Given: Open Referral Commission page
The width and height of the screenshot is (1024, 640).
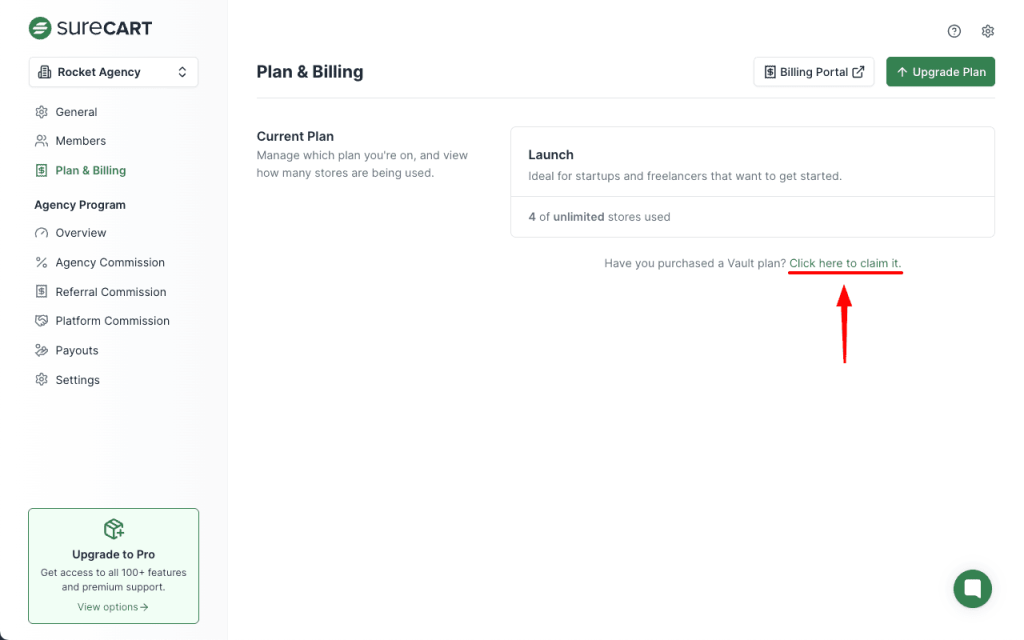Looking at the screenshot, I should pyautogui.click(x=110, y=292).
